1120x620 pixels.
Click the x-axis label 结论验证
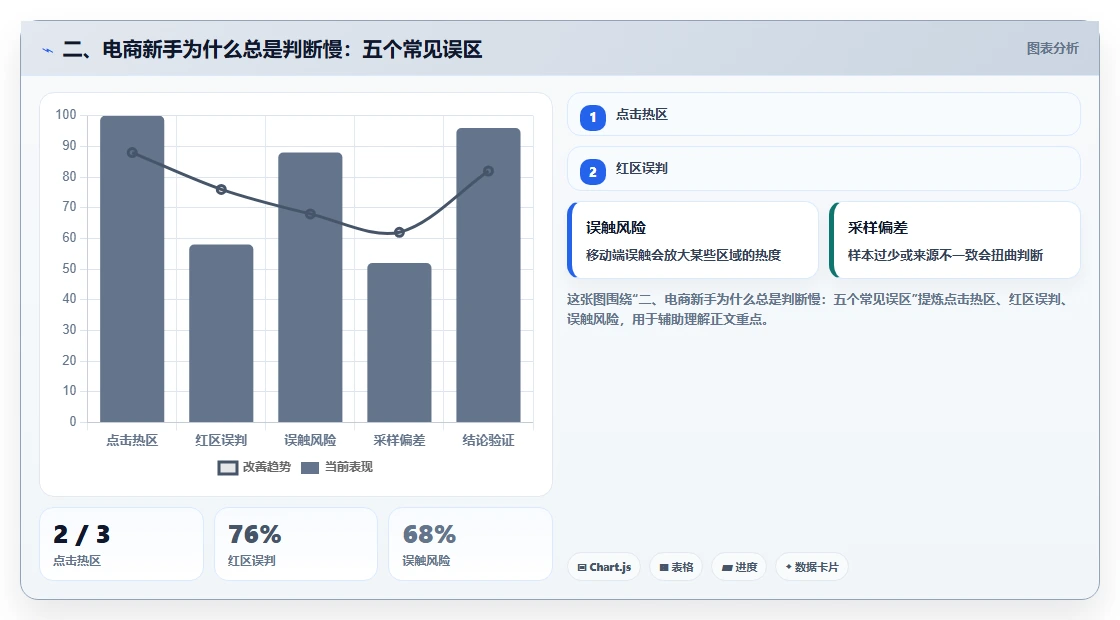pos(489,441)
